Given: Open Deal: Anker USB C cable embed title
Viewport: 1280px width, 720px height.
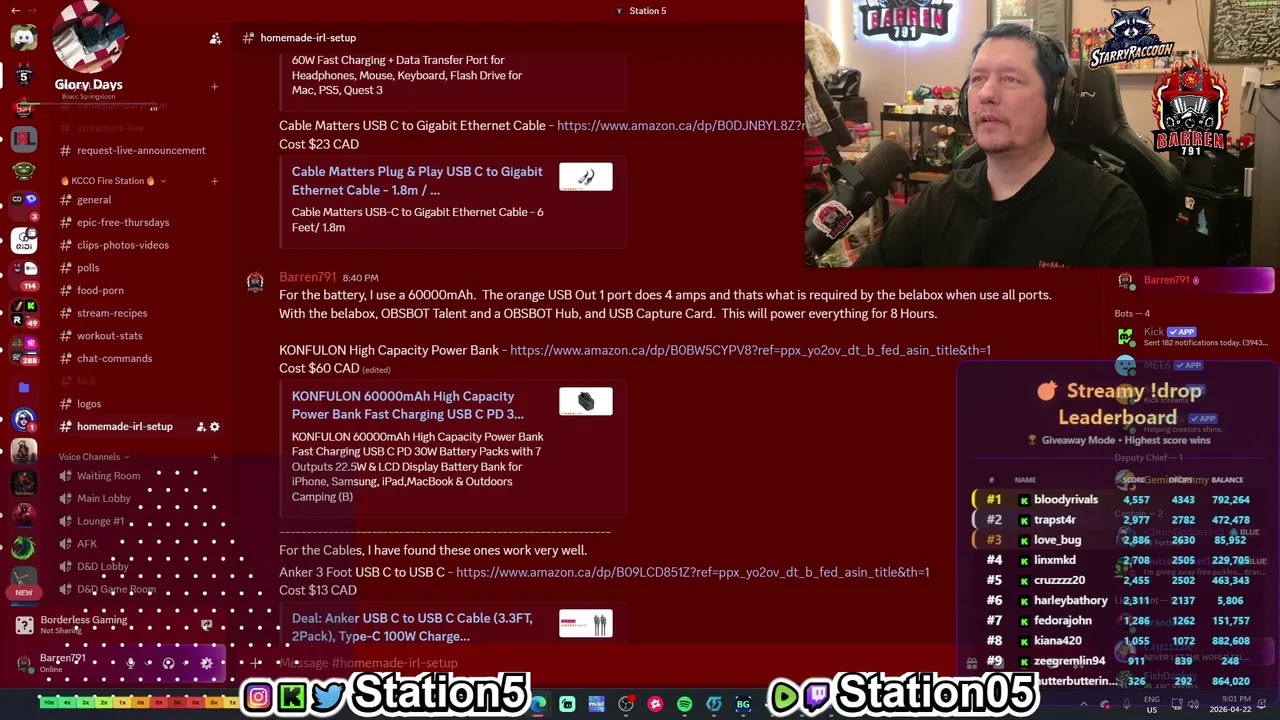Looking at the screenshot, I should (412, 627).
